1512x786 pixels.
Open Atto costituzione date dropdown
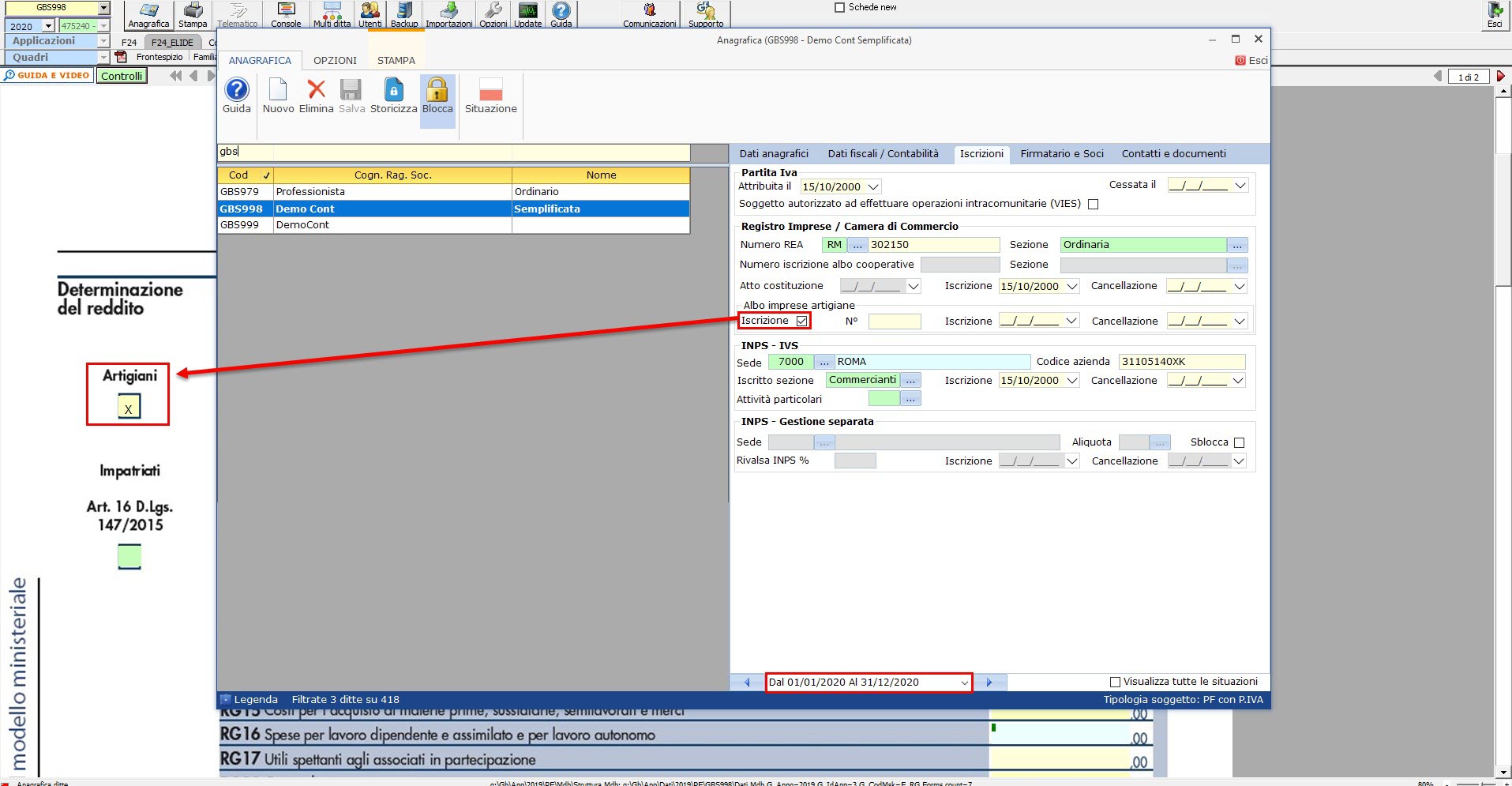click(914, 287)
